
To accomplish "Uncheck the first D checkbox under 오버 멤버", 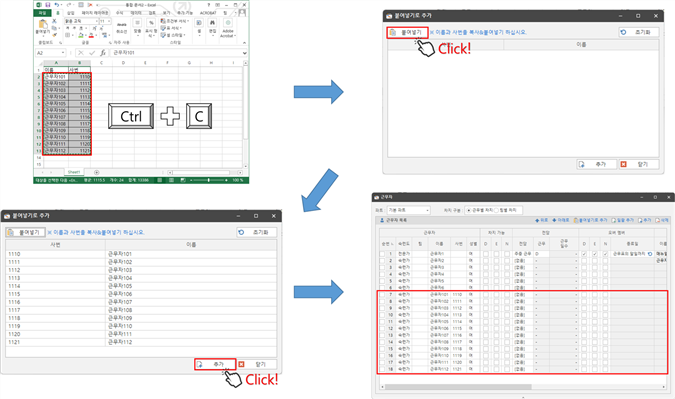I will (584, 254).
